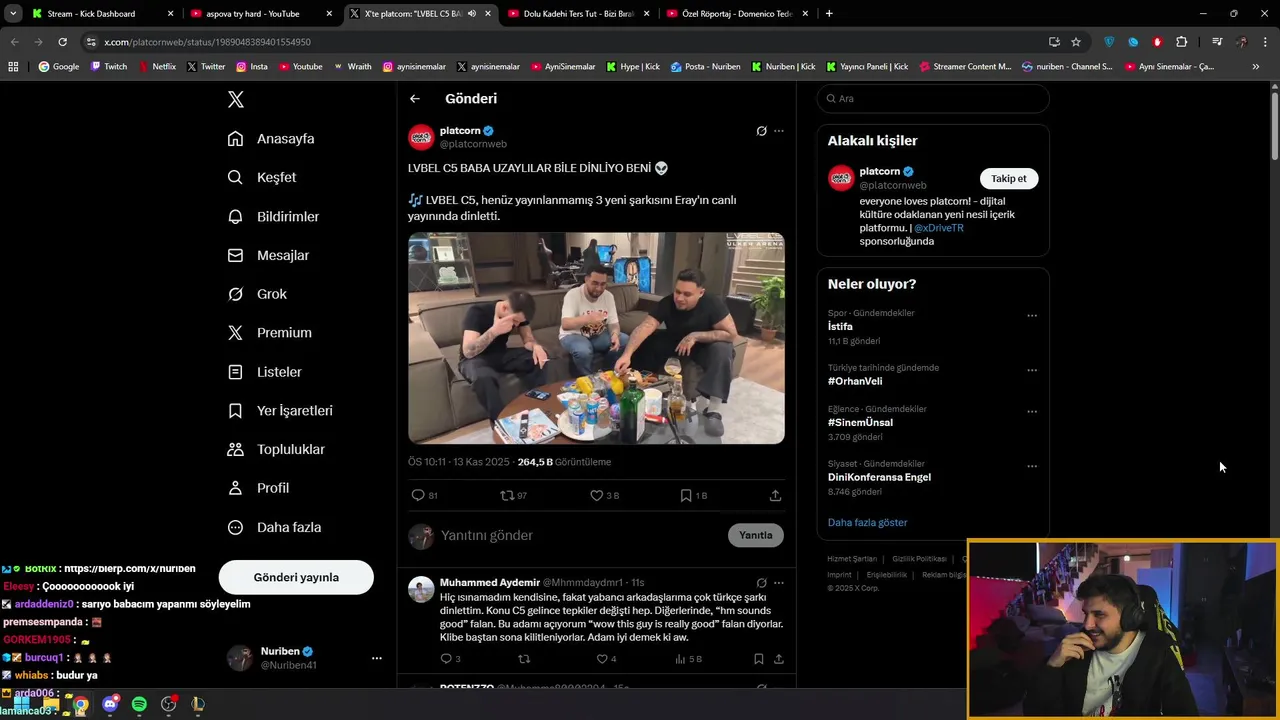Open options for #OrhanVeli trend
Viewport: 1280px width, 720px height.
1032,370
